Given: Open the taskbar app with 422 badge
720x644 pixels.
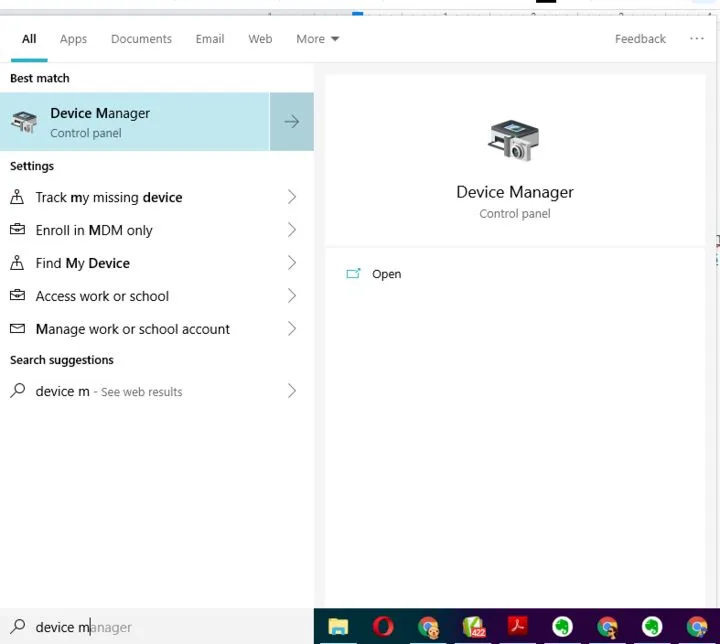Looking at the screenshot, I should point(473,627).
